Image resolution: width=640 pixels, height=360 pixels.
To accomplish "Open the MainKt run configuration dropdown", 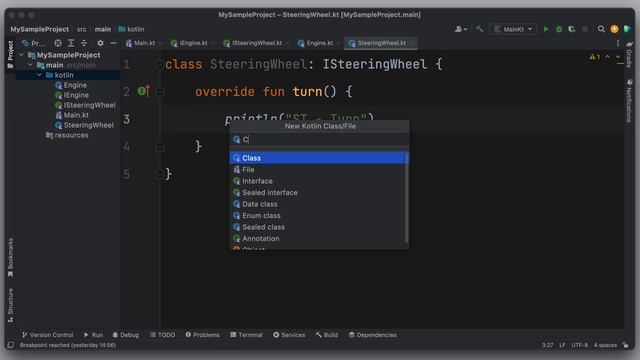I will [x=513, y=29].
